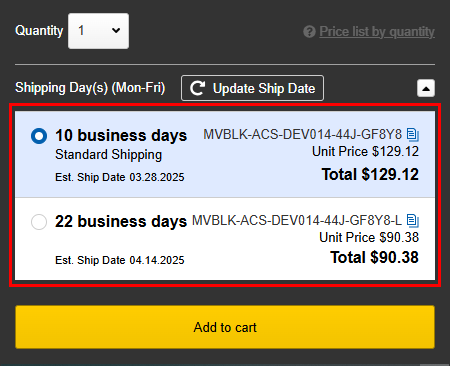450x366 pixels.
Task: Open the Quantity dropdown
Action: click(x=98, y=31)
